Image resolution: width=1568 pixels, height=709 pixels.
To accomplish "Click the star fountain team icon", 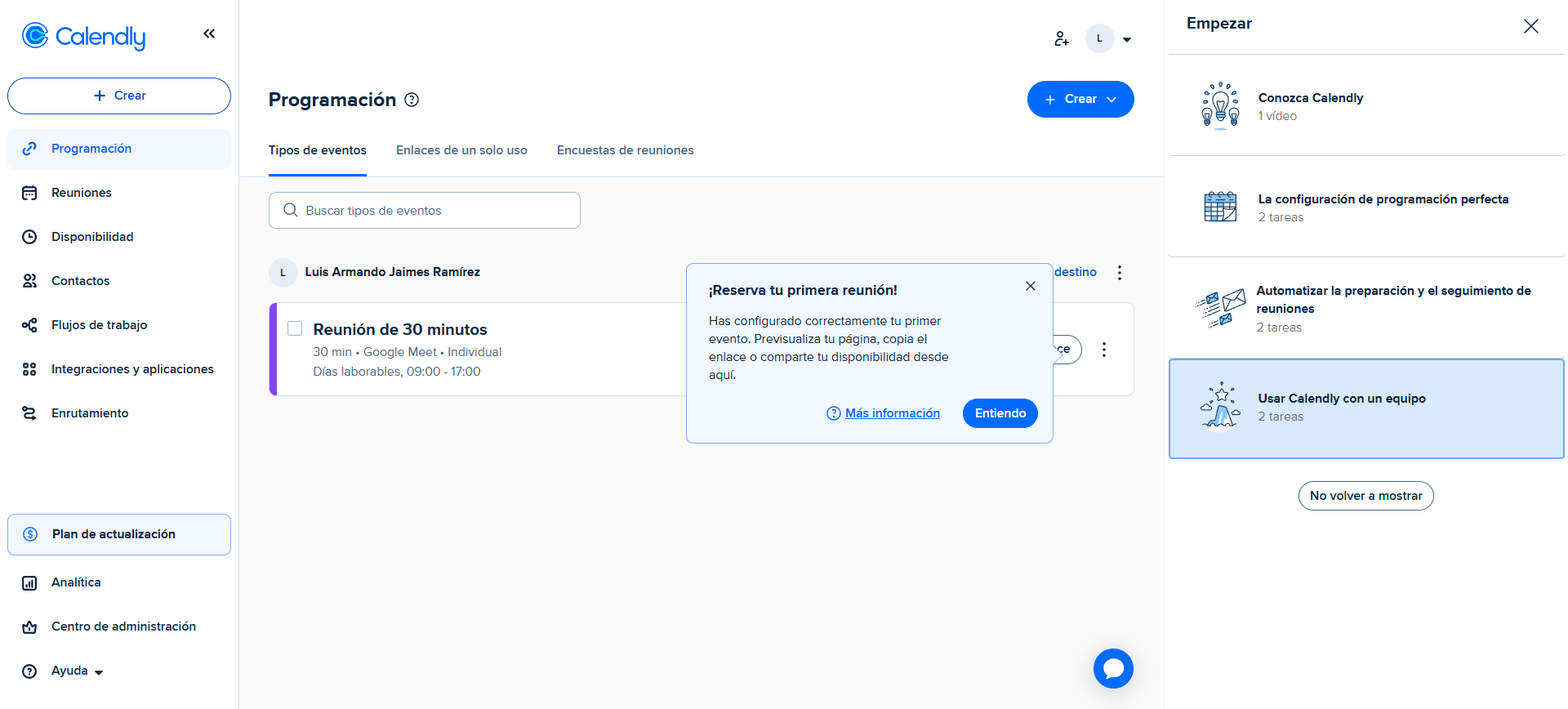I will pyautogui.click(x=1220, y=405).
